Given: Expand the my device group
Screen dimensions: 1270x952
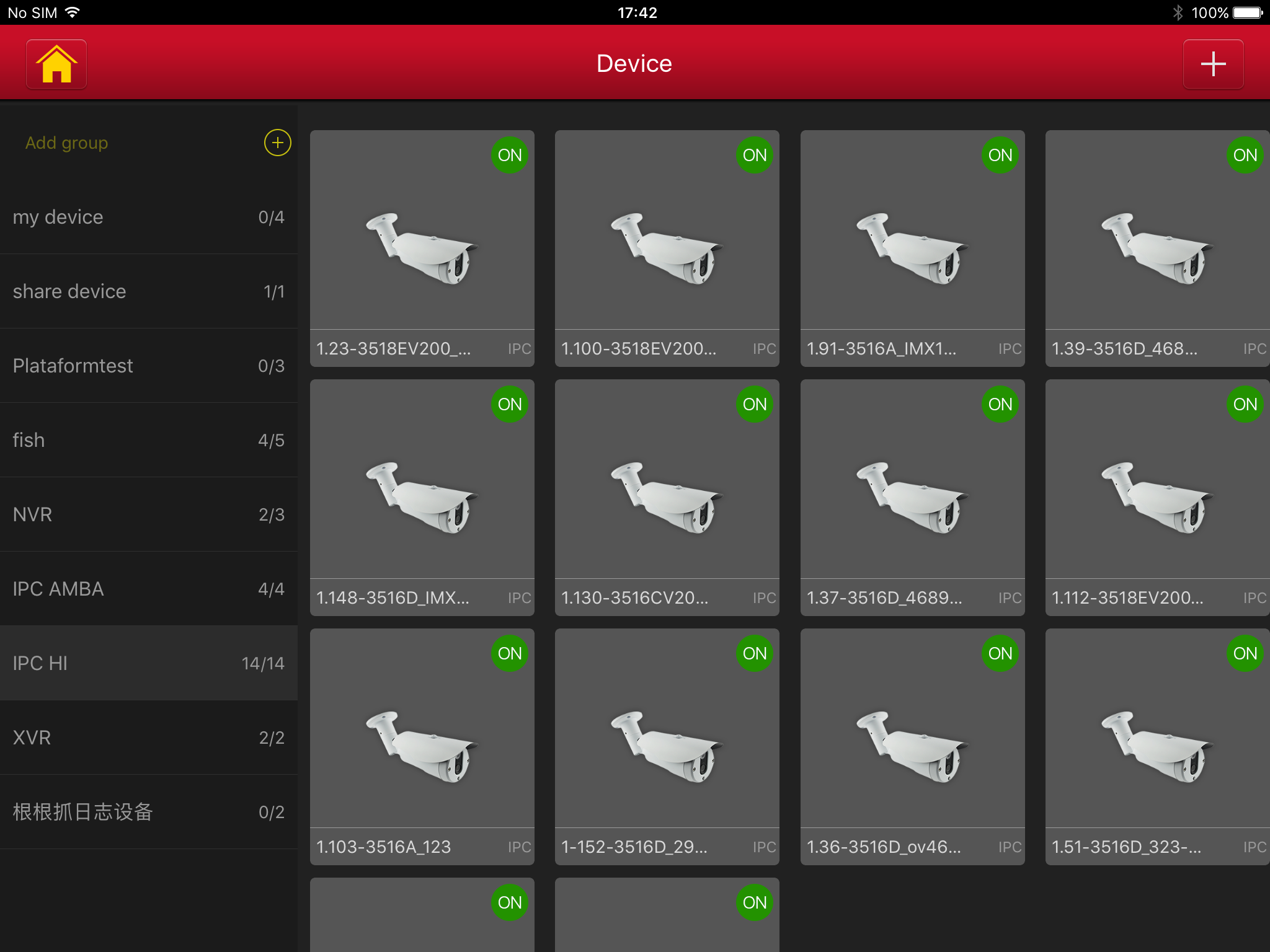Looking at the screenshot, I should (149, 217).
